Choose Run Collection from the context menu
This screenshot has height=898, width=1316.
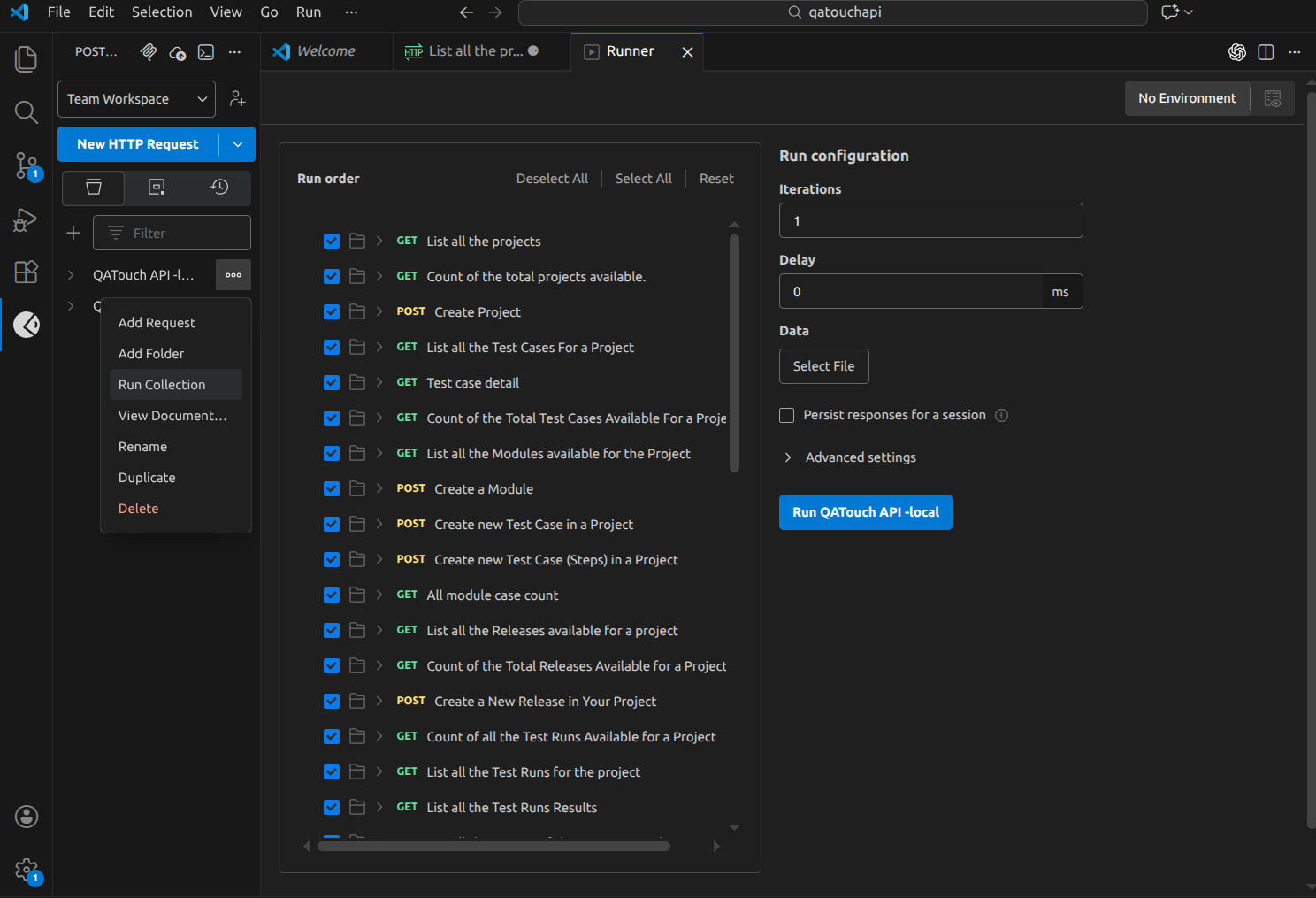[161, 384]
